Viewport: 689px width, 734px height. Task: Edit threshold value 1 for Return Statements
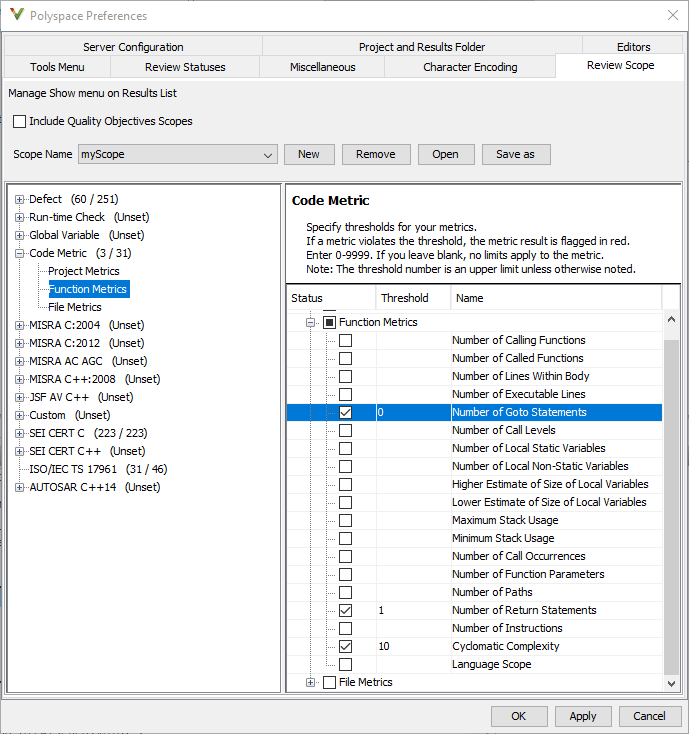(413, 610)
